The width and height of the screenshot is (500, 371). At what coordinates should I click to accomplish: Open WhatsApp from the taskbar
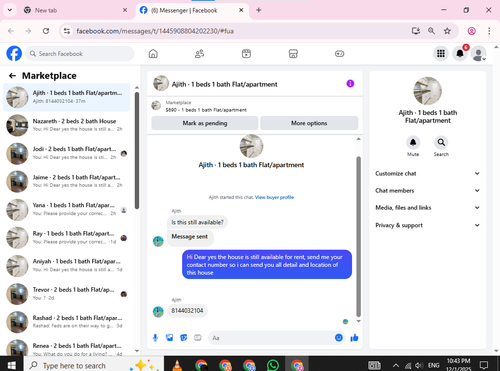click(273, 365)
